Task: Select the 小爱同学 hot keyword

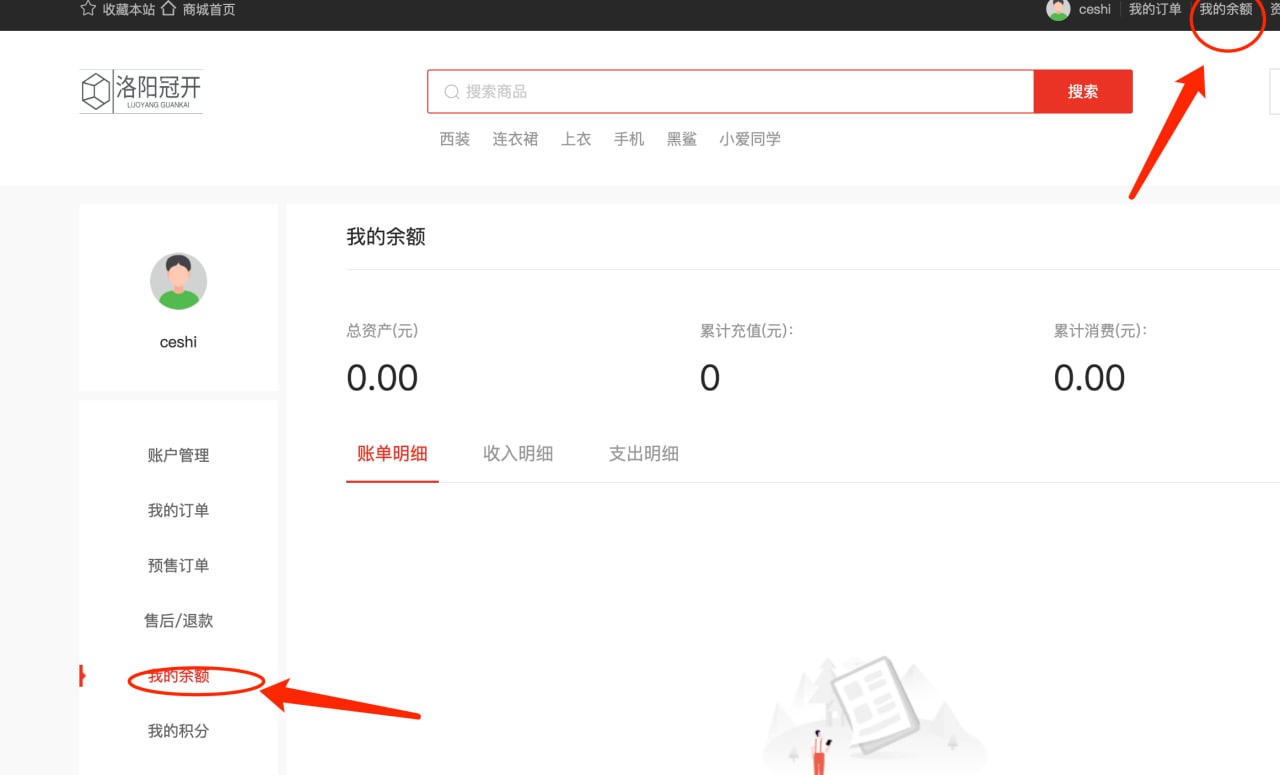Action: (x=750, y=139)
